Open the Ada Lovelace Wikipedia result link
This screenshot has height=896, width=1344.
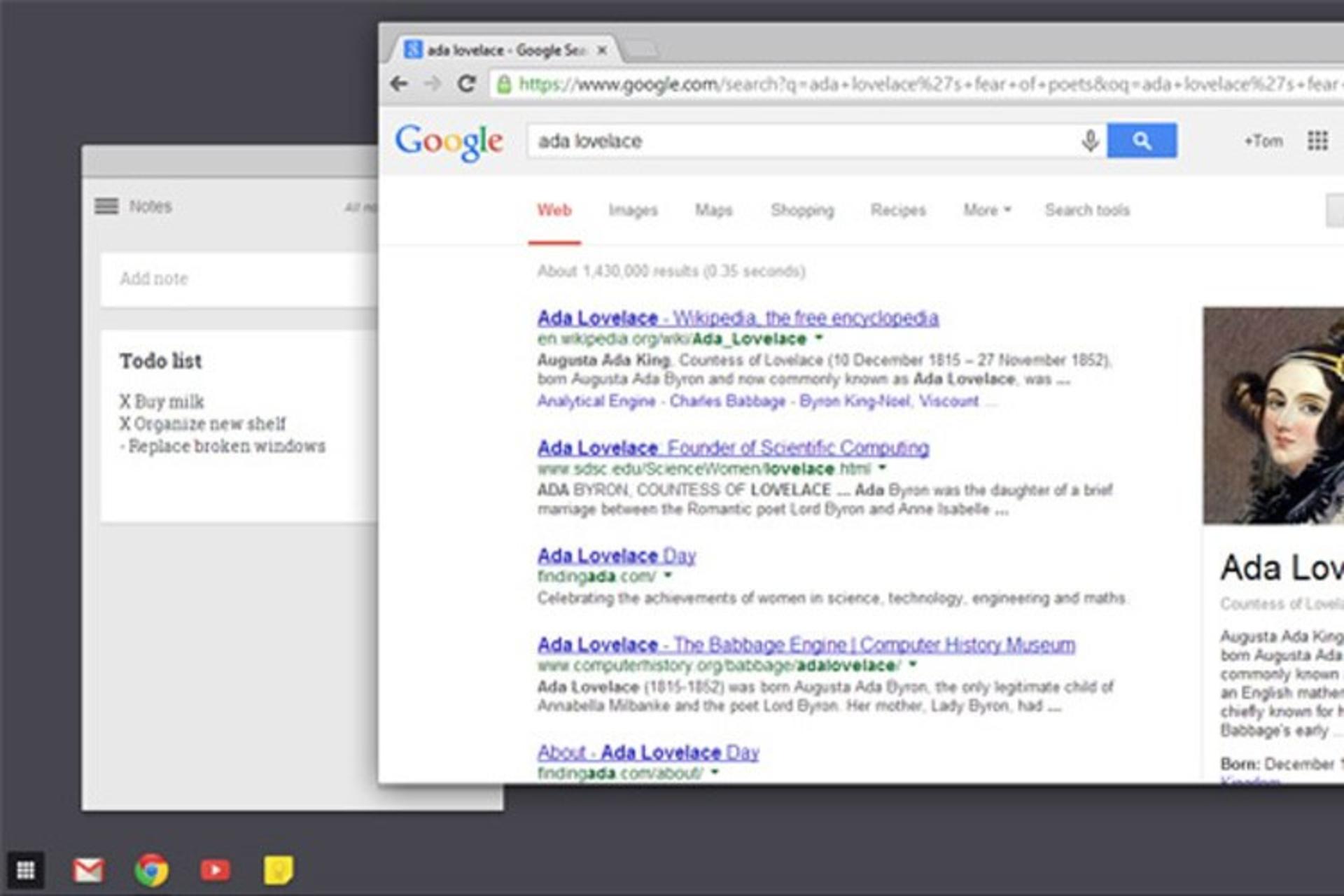[738, 318]
